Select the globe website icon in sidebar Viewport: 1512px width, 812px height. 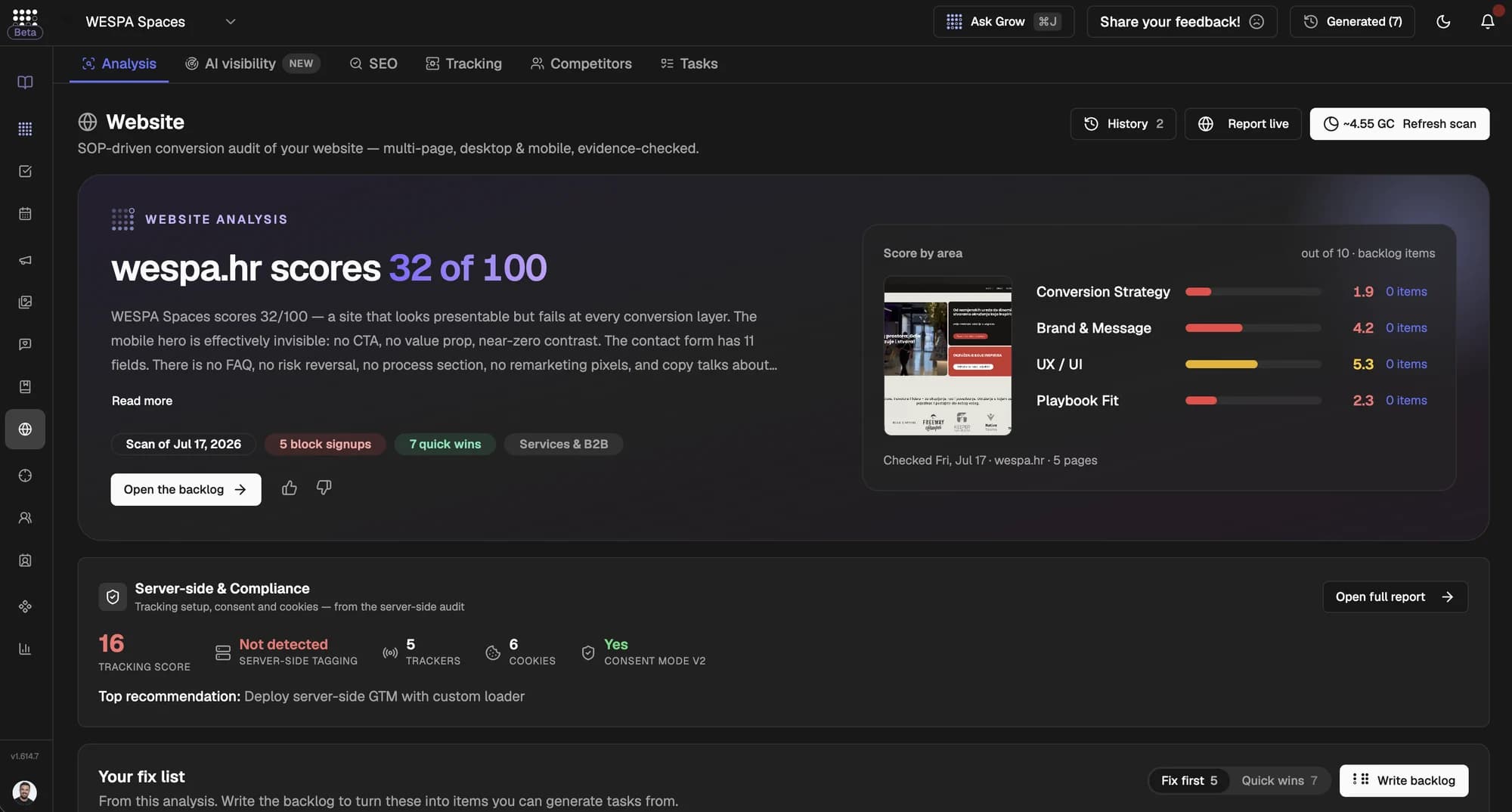tap(25, 429)
